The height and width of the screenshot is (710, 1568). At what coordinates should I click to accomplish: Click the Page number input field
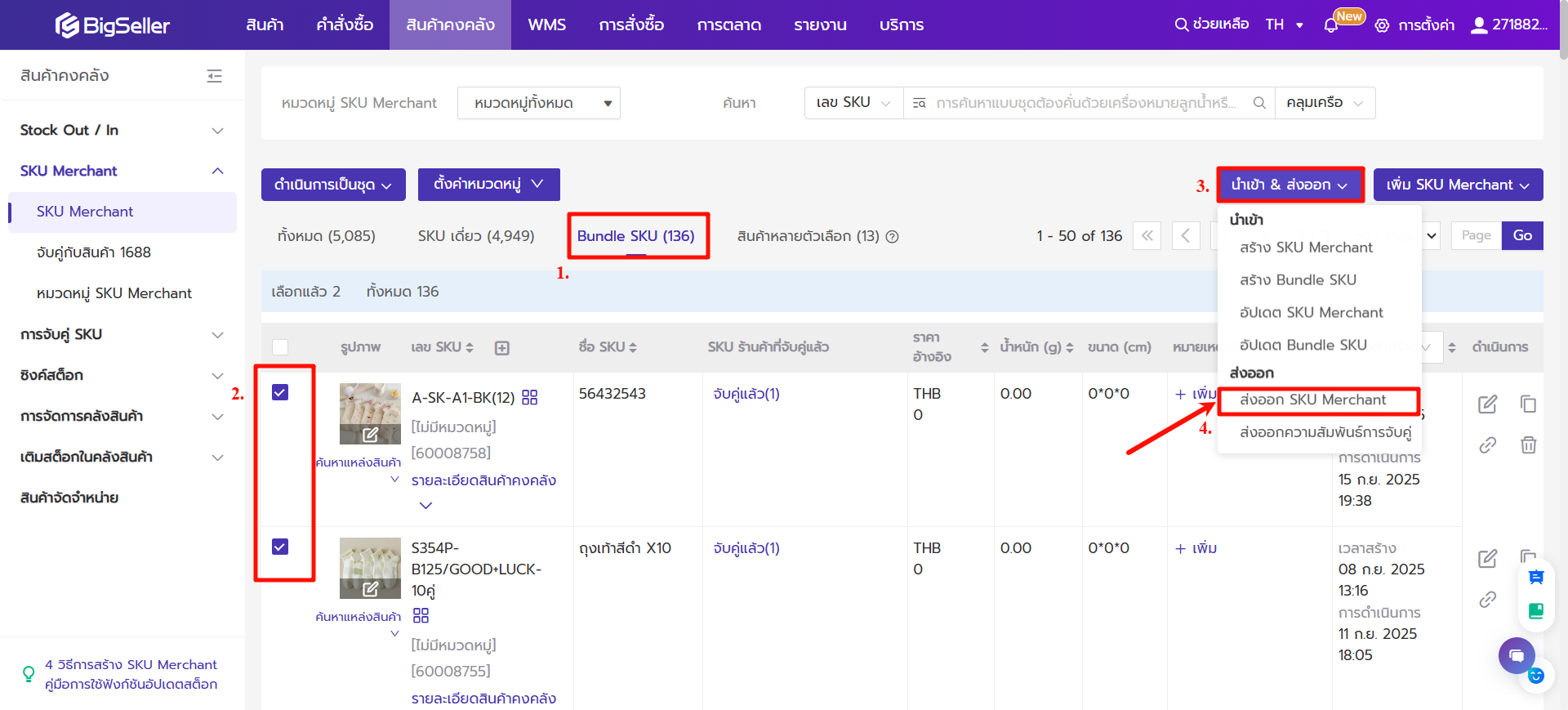[x=1477, y=235]
